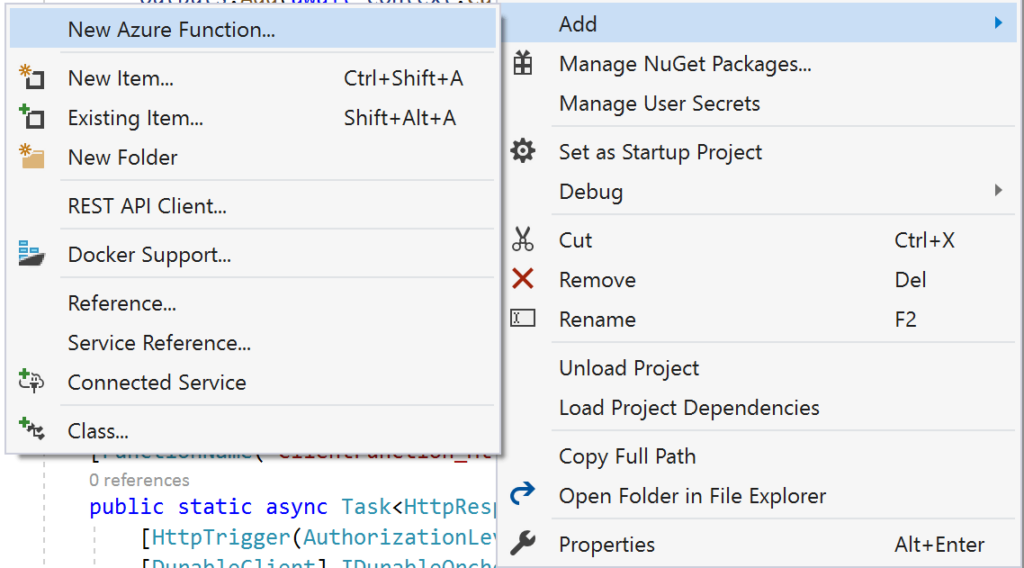This screenshot has width=1024, height=568.
Task: Choose Rename from context menu
Action: click(x=760, y=319)
